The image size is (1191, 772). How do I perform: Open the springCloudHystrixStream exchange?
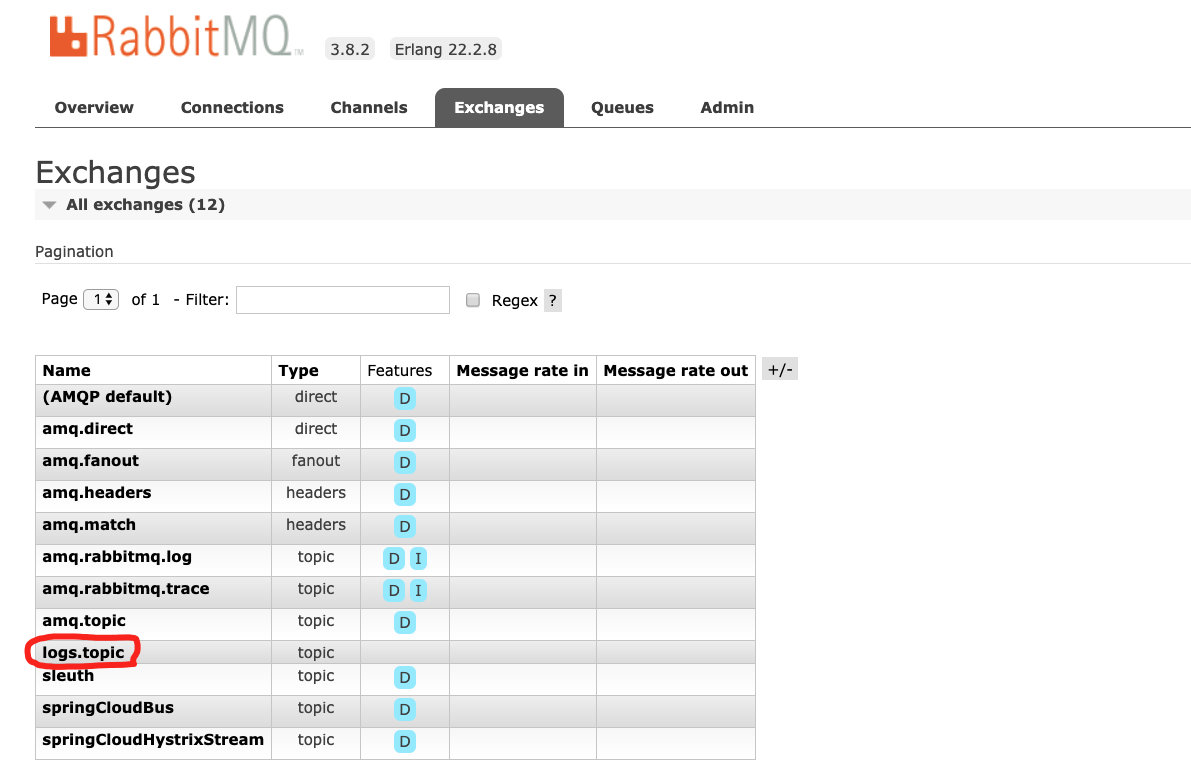pos(153,739)
